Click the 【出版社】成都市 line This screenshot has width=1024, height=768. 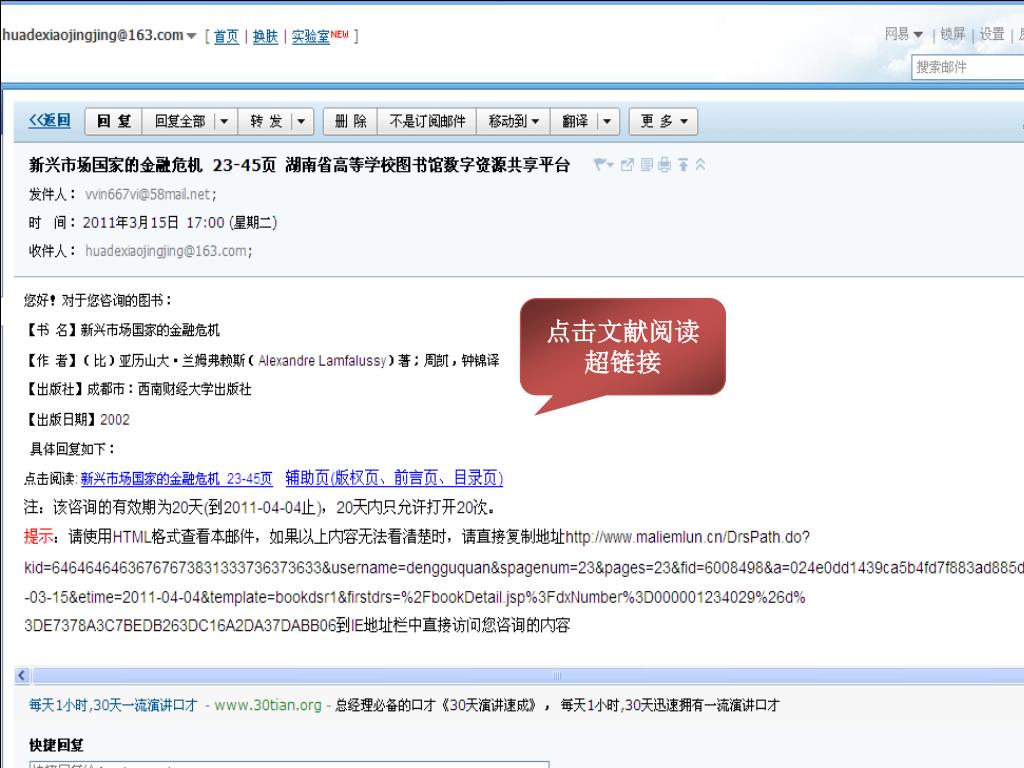click(137, 389)
